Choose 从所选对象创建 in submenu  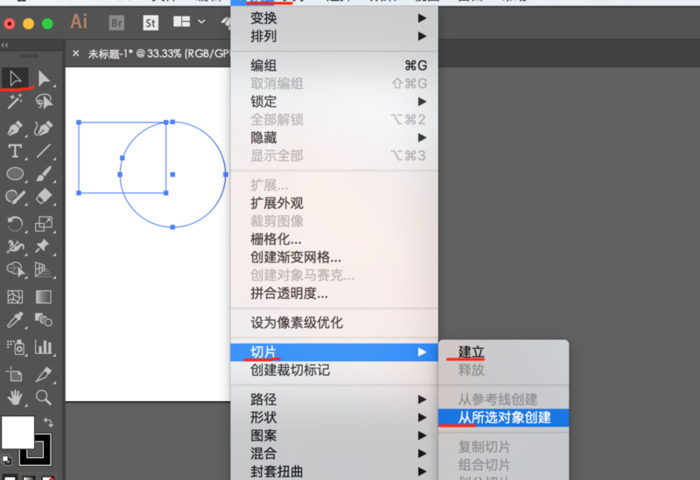504,417
